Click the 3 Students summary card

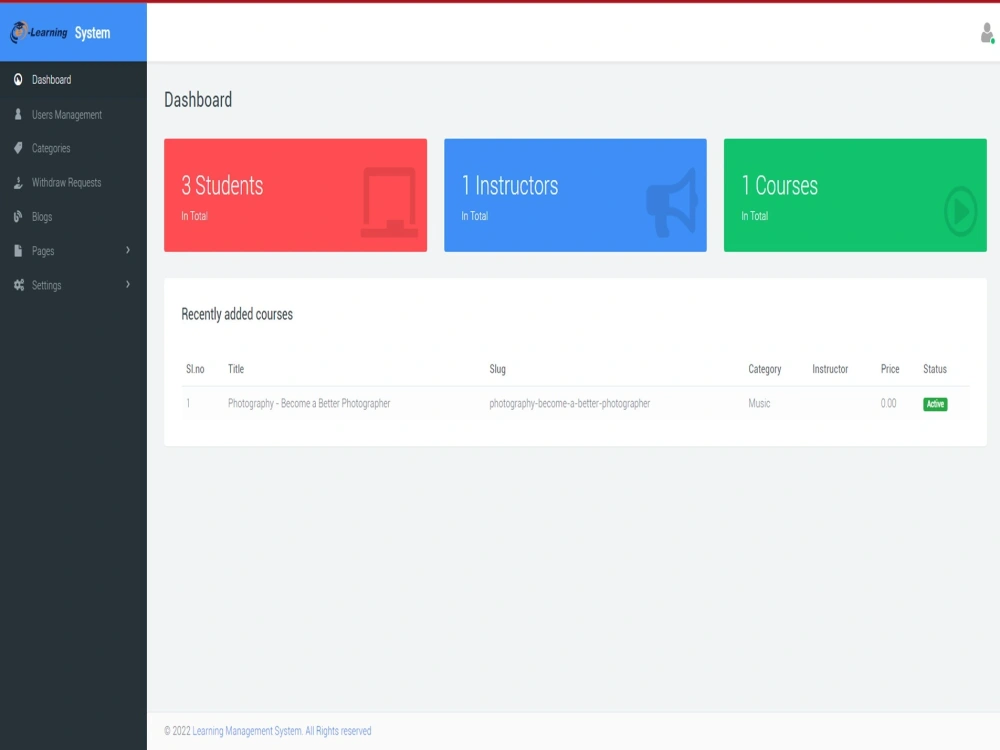[x=295, y=195]
